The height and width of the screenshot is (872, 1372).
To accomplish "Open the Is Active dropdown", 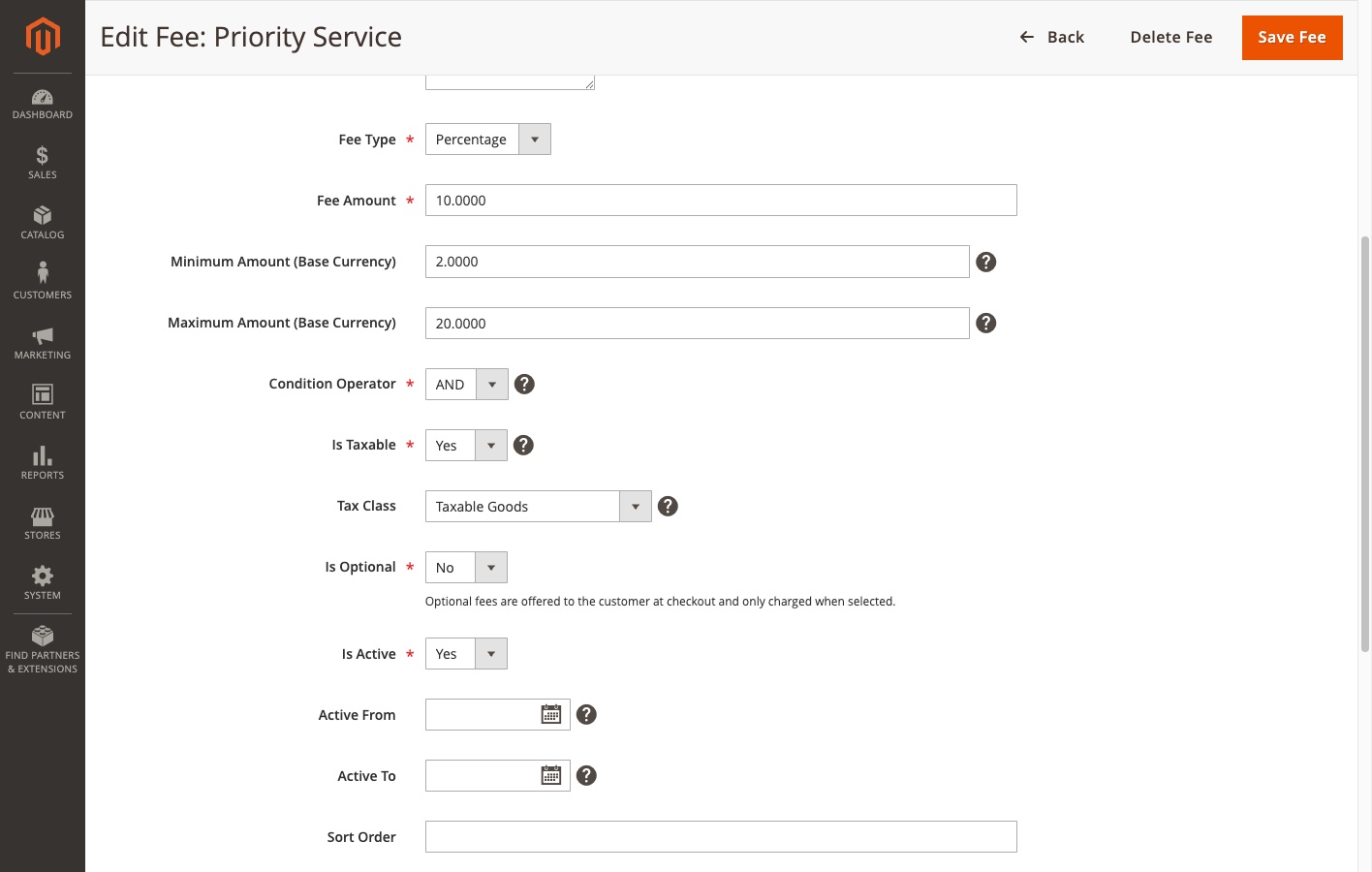I will (466, 653).
